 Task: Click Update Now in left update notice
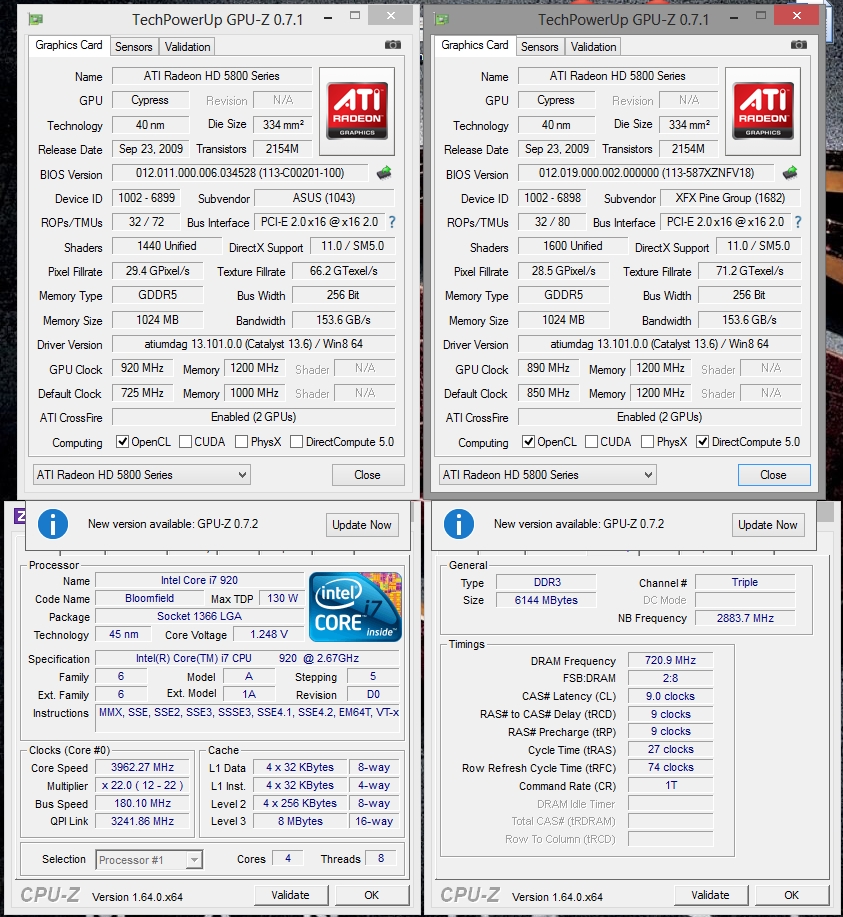coord(362,525)
